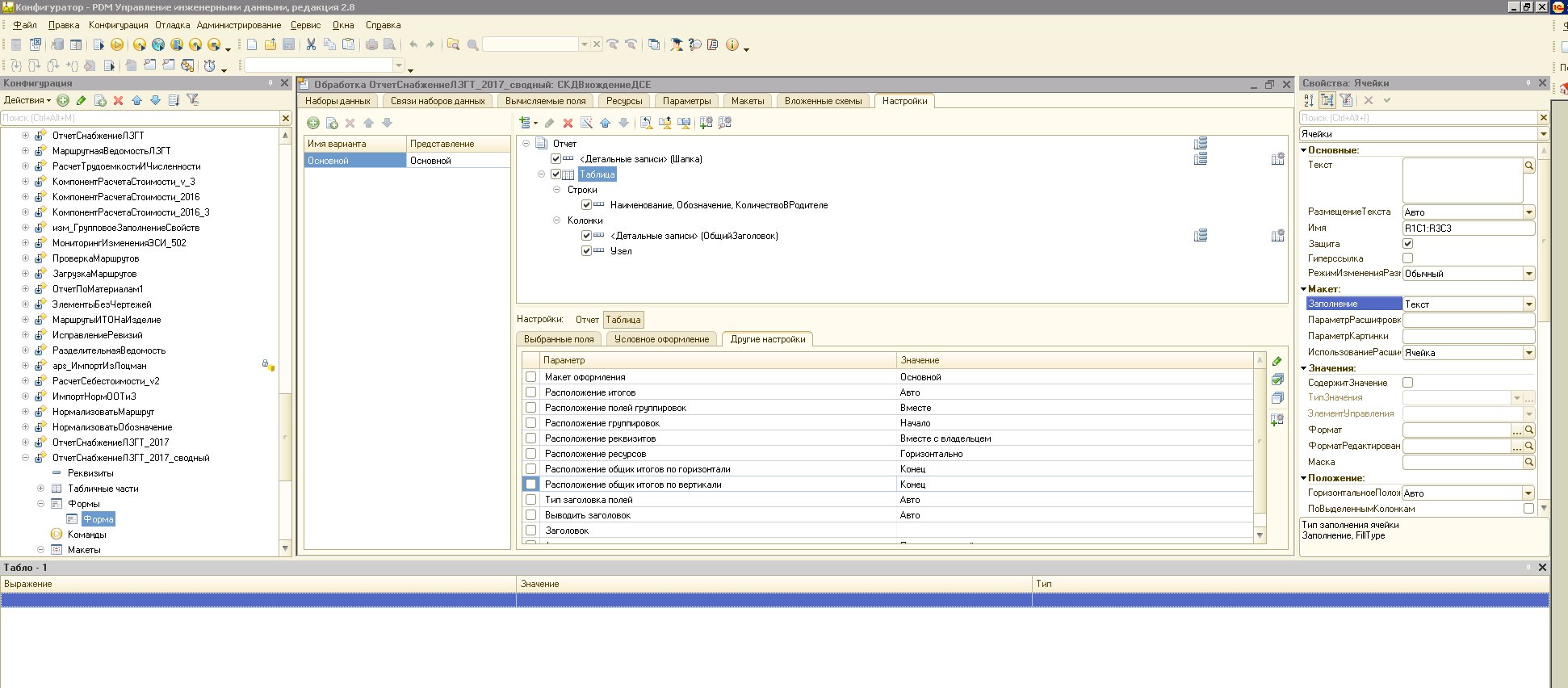
Task: Enable the СодержитЗначение checkbox
Action: coord(1408,383)
